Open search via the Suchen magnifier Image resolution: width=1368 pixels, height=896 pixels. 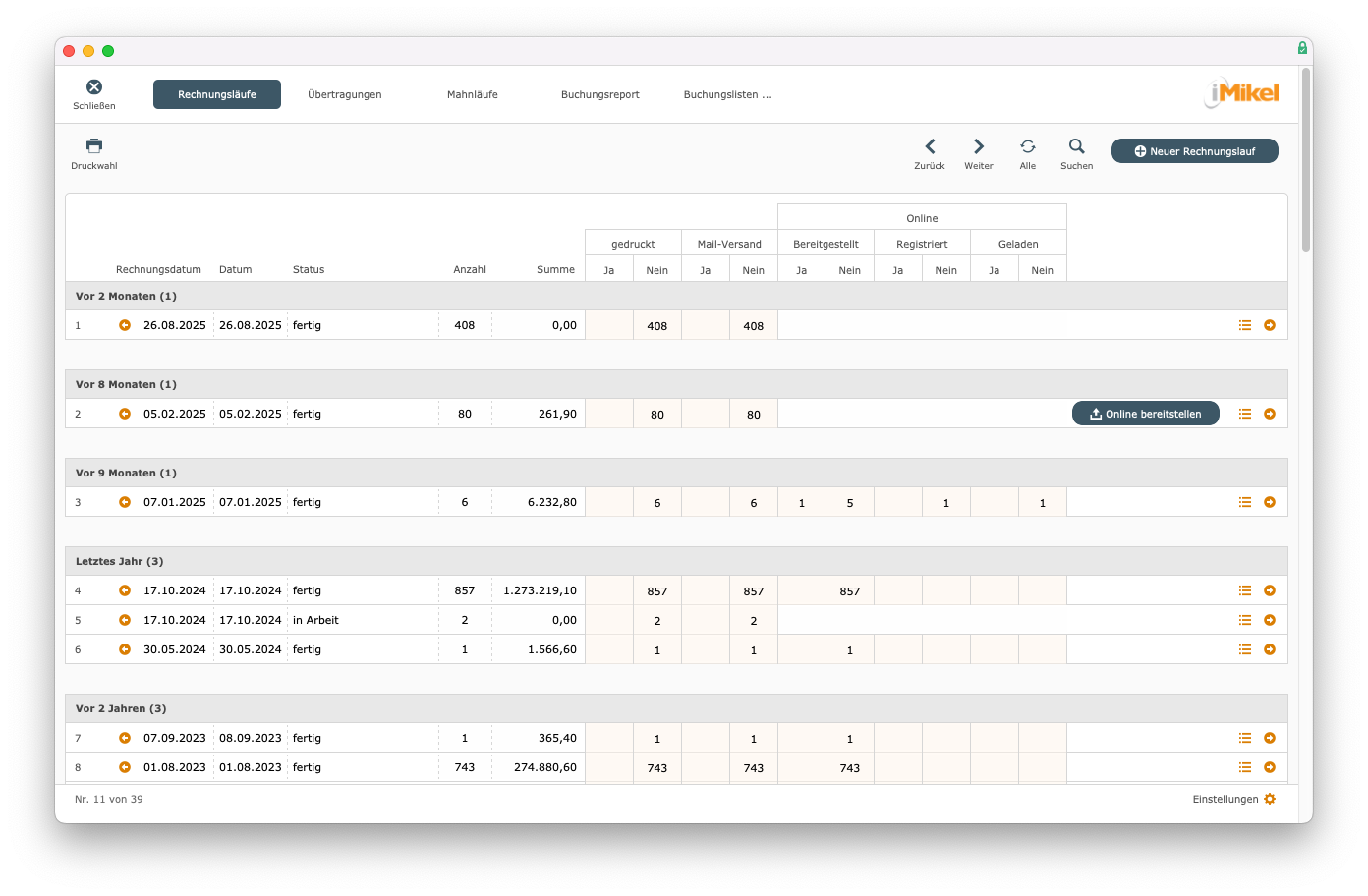click(x=1077, y=146)
